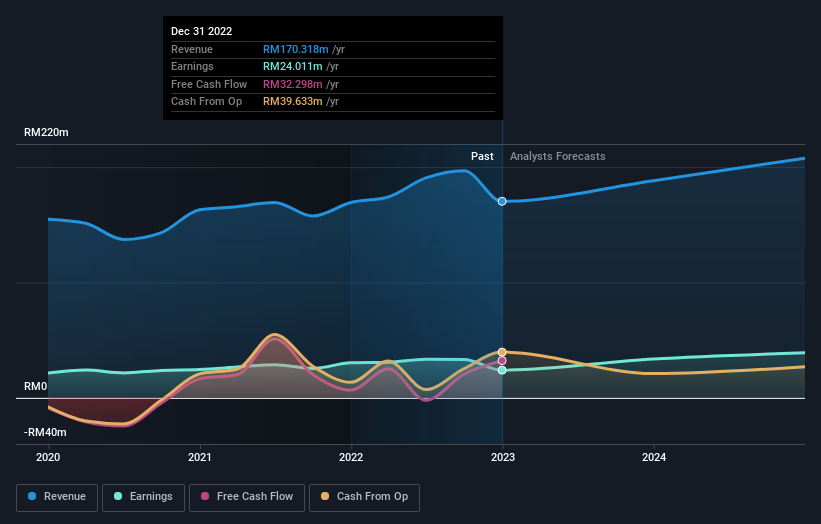Select the 2021 x-axis label
Image resolution: width=821 pixels, height=524 pixels.
[199, 457]
